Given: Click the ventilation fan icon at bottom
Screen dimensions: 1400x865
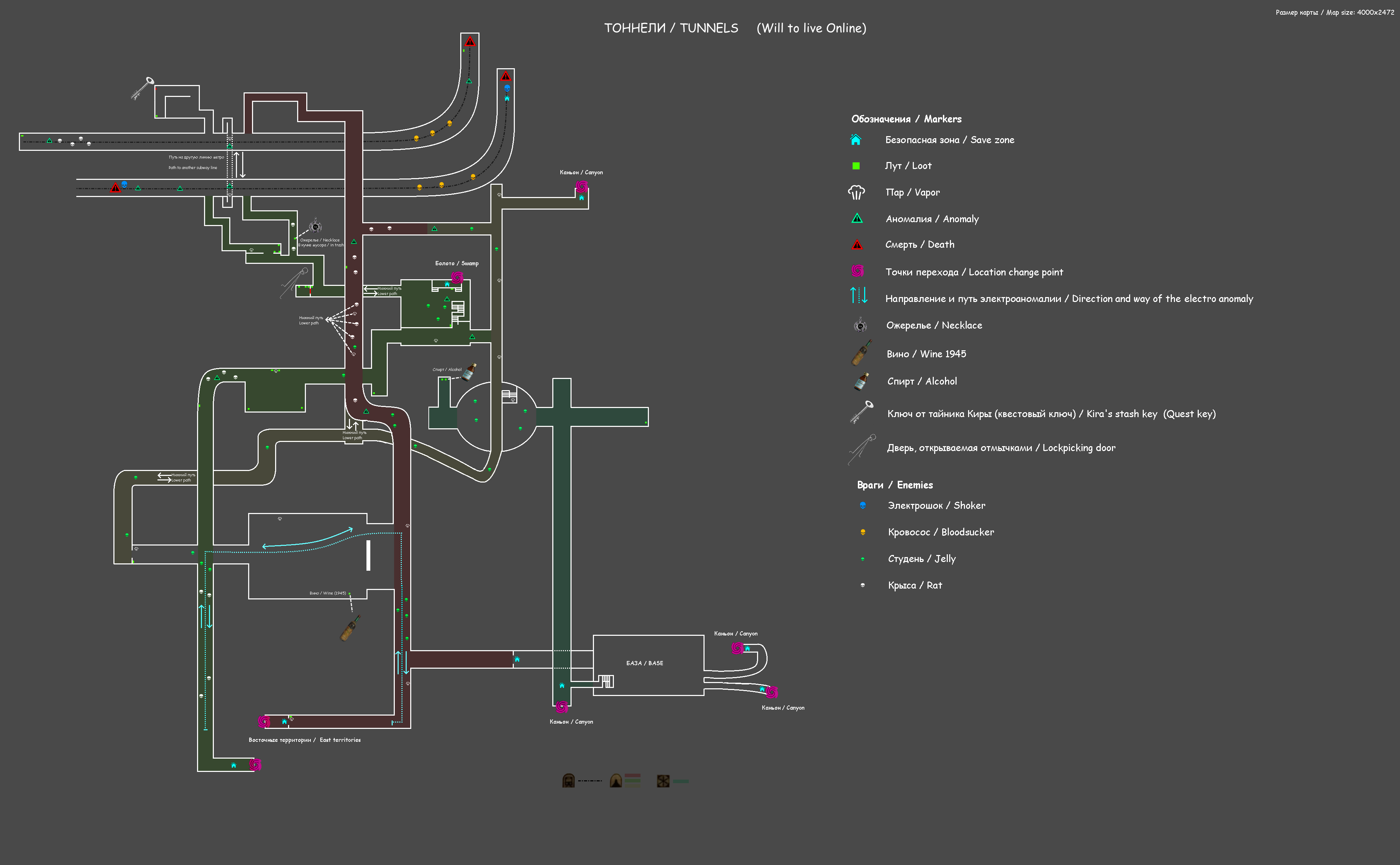Looking at the screenshot, I should (x=663, y=781).
